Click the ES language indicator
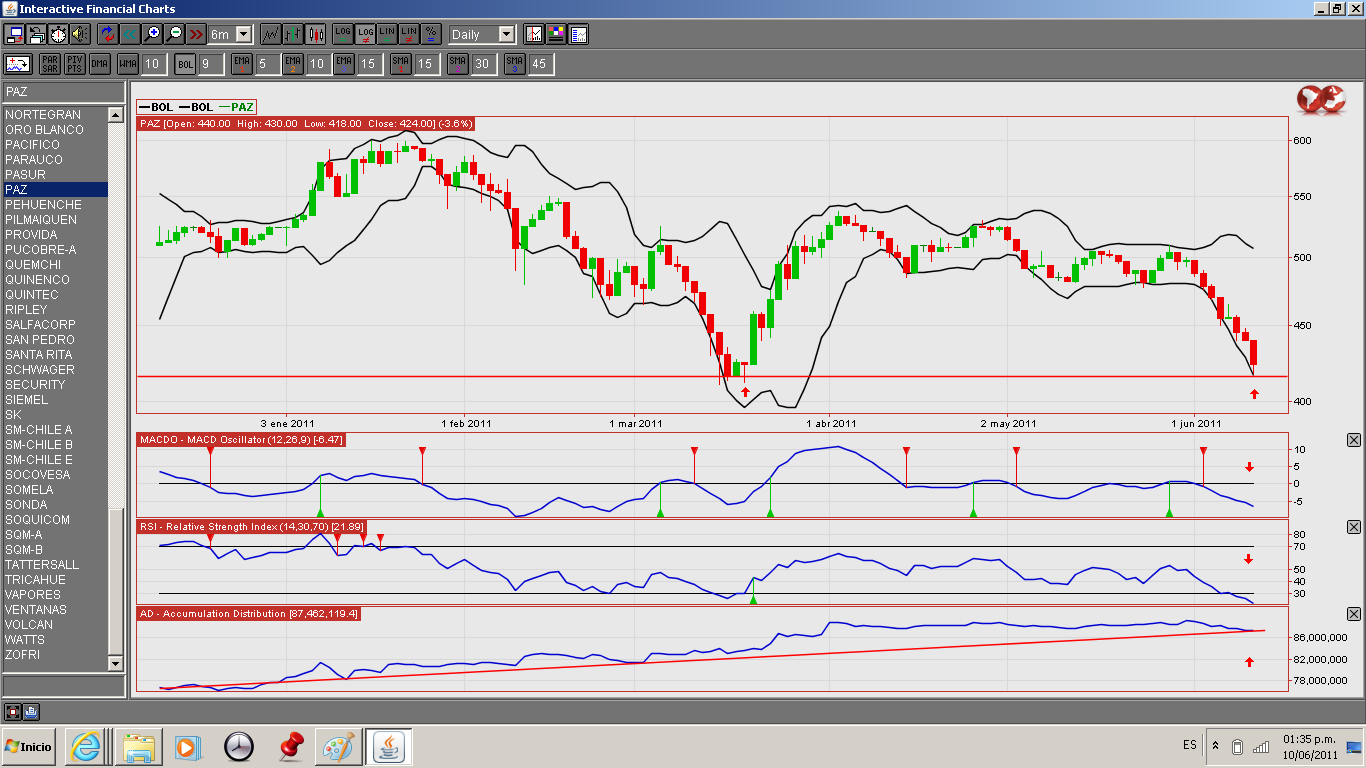 (x=1189, y=745)
